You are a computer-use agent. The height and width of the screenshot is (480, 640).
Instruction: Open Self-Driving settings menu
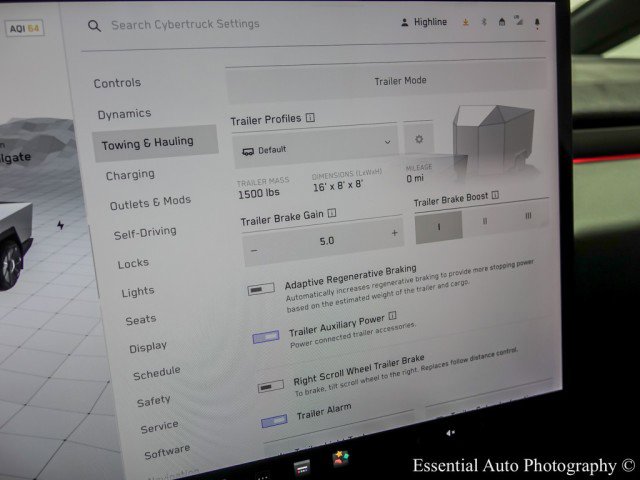click(145, 233)
